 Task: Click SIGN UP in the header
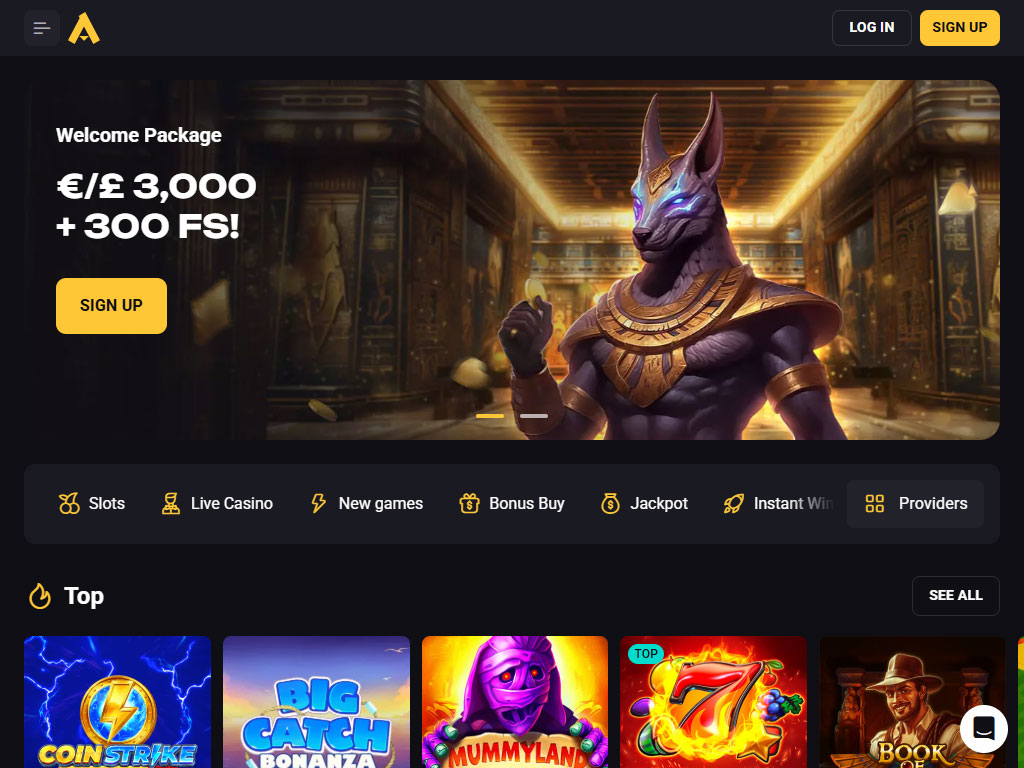click(959, 27)
